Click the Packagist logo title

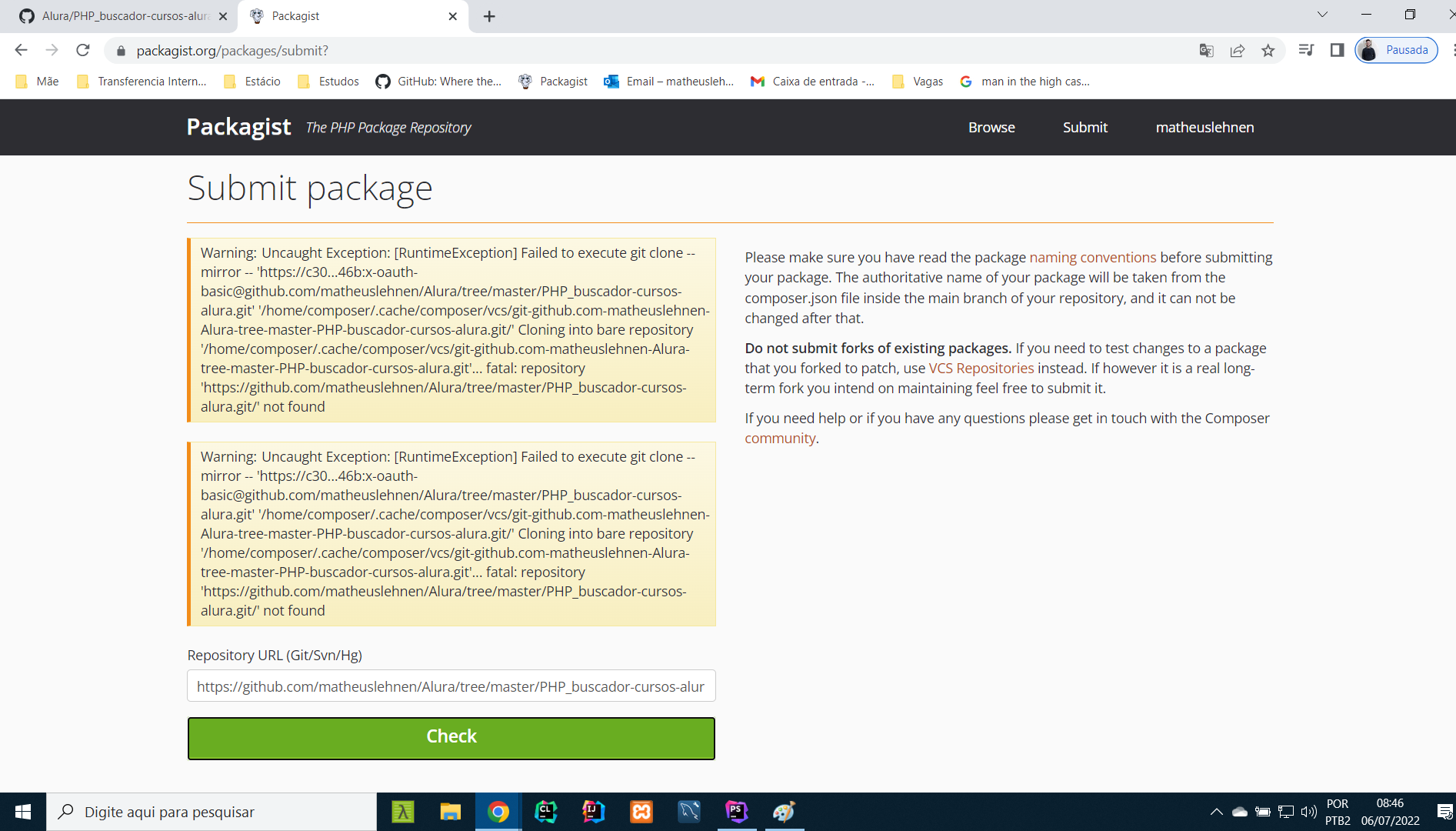coord(238,127)
